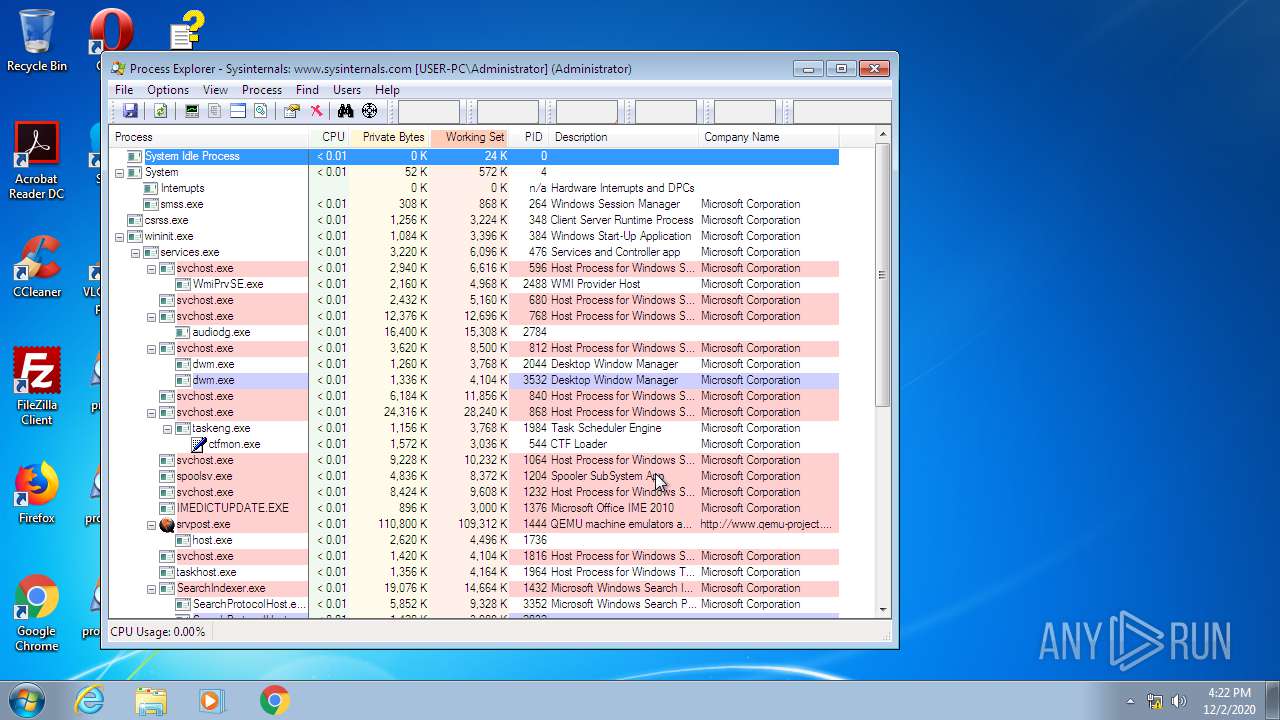This screenshot has height=720, width=1280.
Task: Click the red X Kill Process icon
Action: 316,111
